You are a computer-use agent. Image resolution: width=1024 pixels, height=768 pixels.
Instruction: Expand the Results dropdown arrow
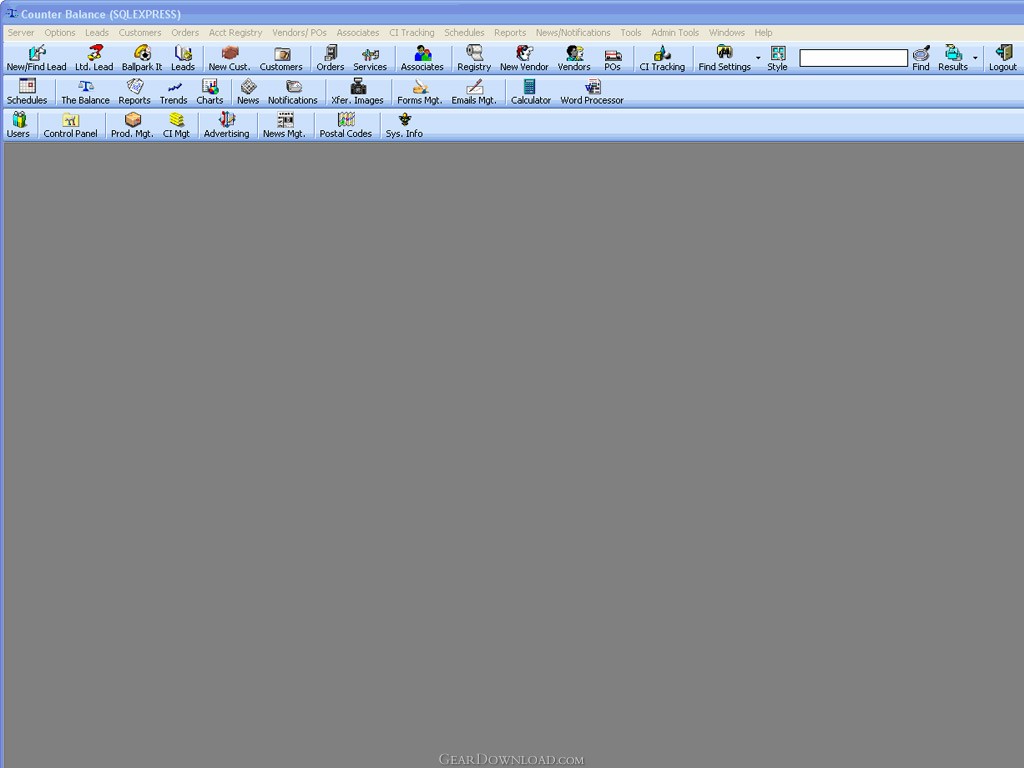[x=975, y=58]
